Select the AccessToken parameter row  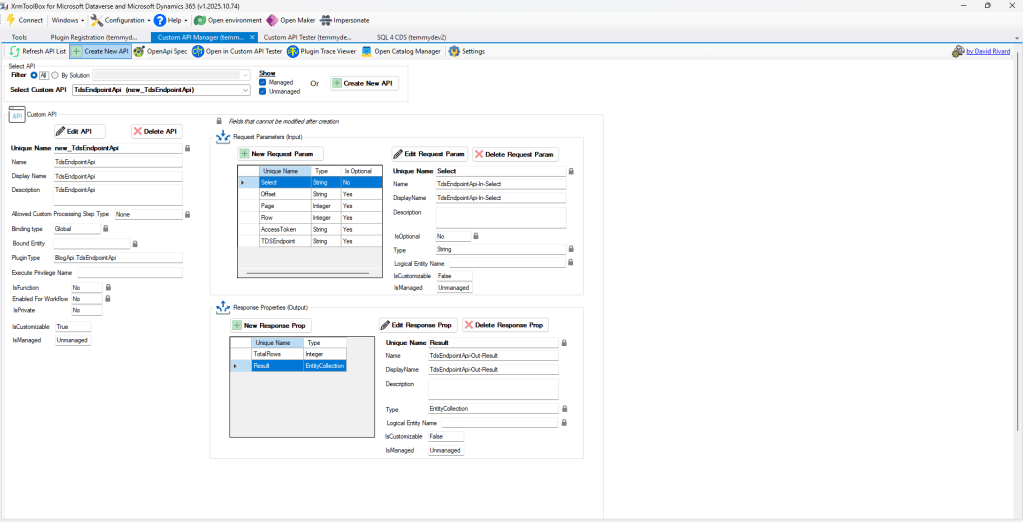[310, 230]
